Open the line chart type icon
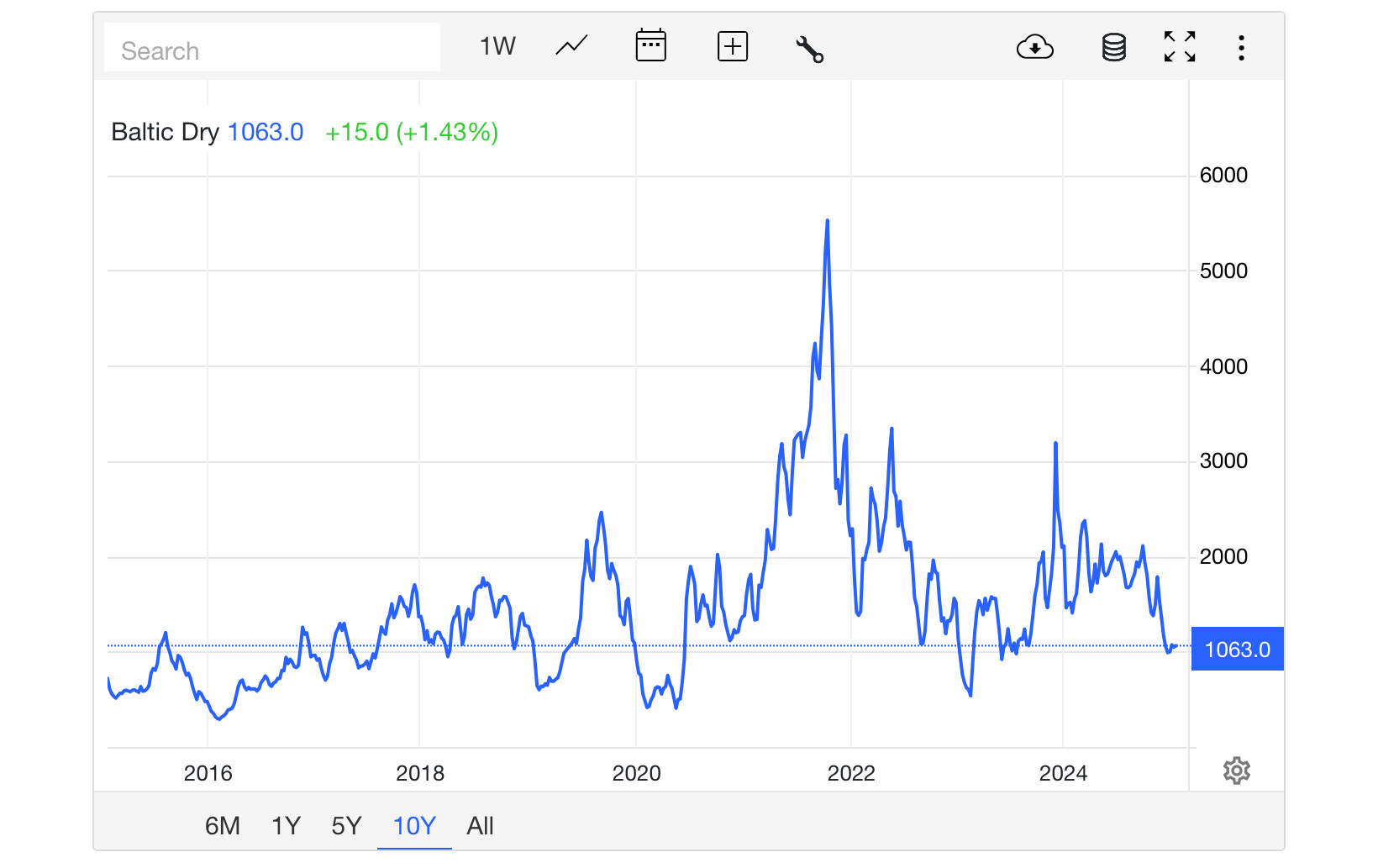The width and height of the screenshot is (1378, 868). (571, 46)
